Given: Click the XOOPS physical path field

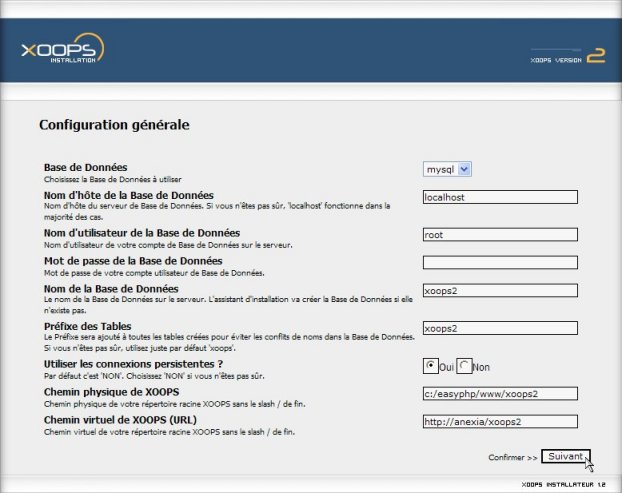Looking at the screenshot, I should click(500, 393).
